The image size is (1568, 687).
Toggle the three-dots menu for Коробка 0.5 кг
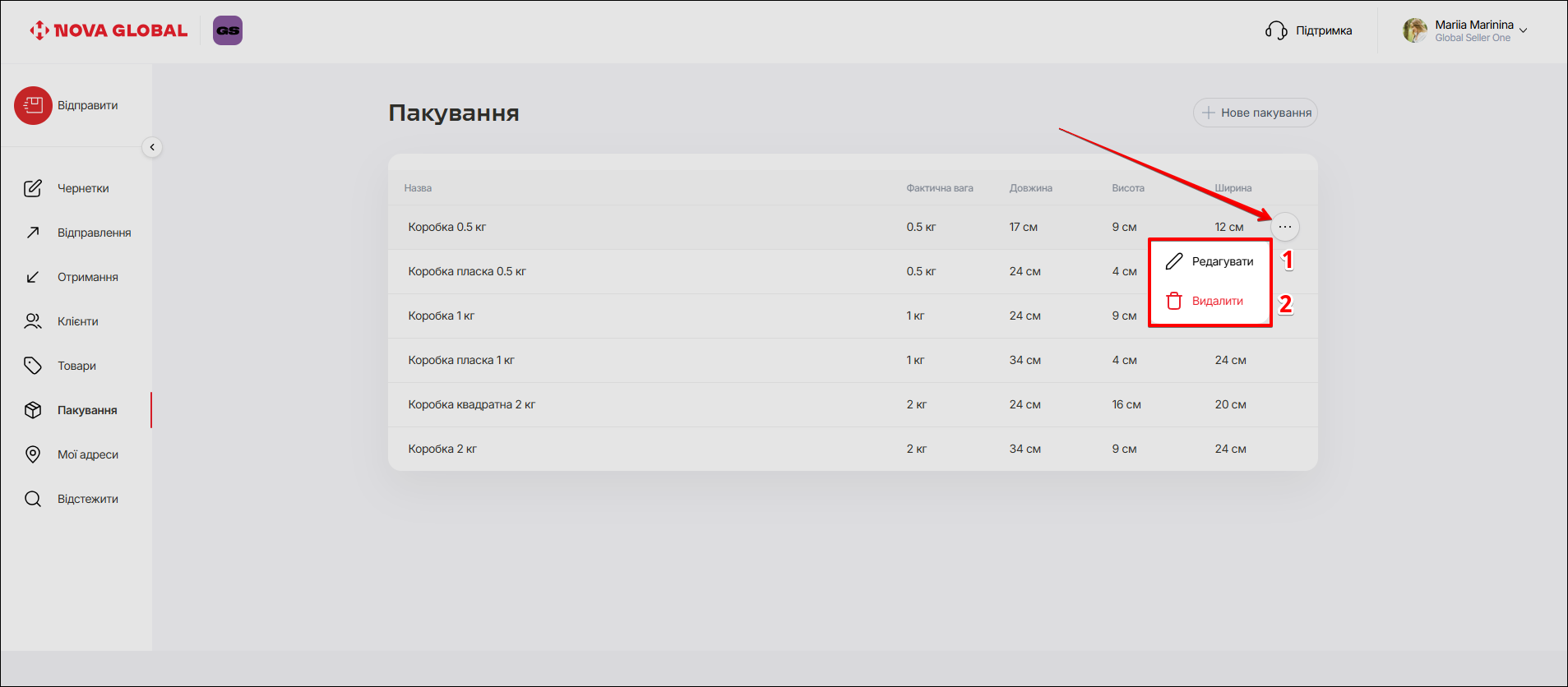[1284, 227]
